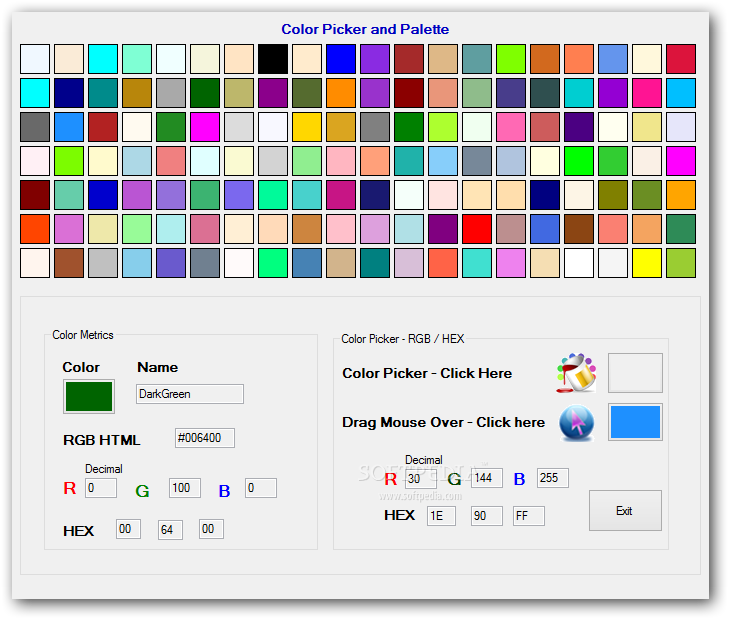Choose the magenta swatch ending the fourth row
The width and height of the screenshot is (729, 619).
(681, 161)
